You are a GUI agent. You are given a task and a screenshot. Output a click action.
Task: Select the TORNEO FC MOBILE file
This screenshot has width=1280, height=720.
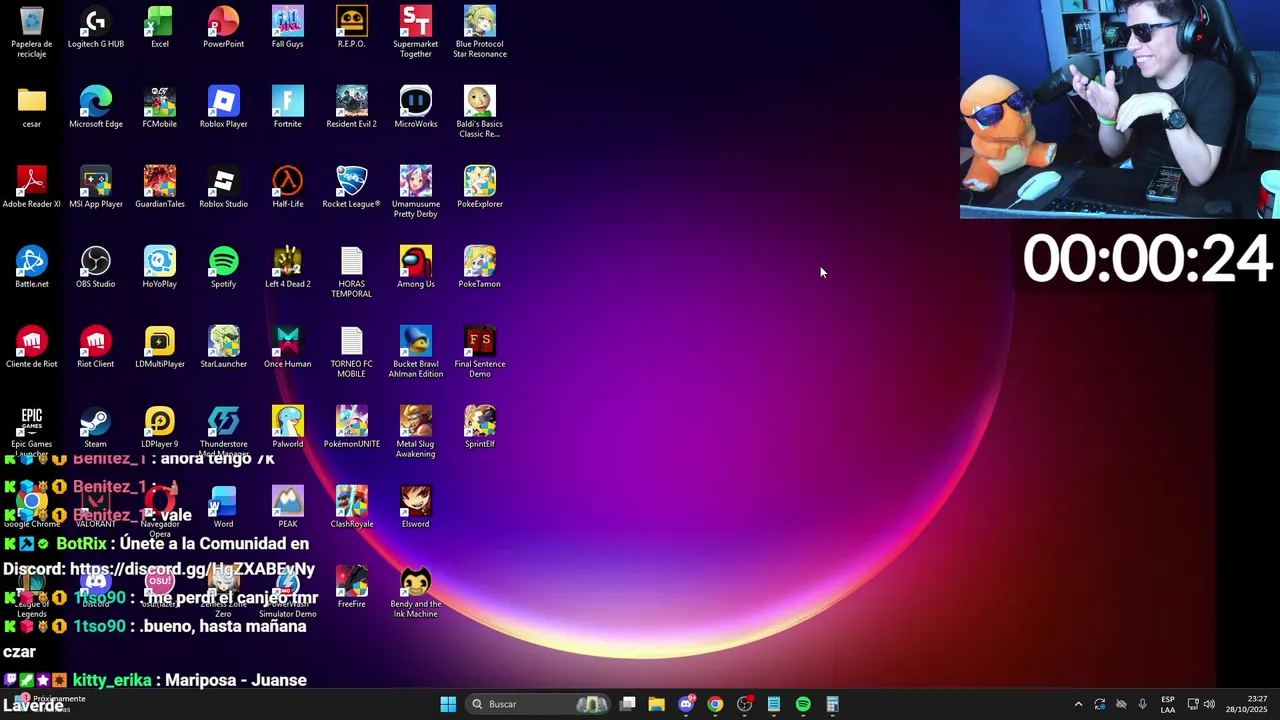352,352
